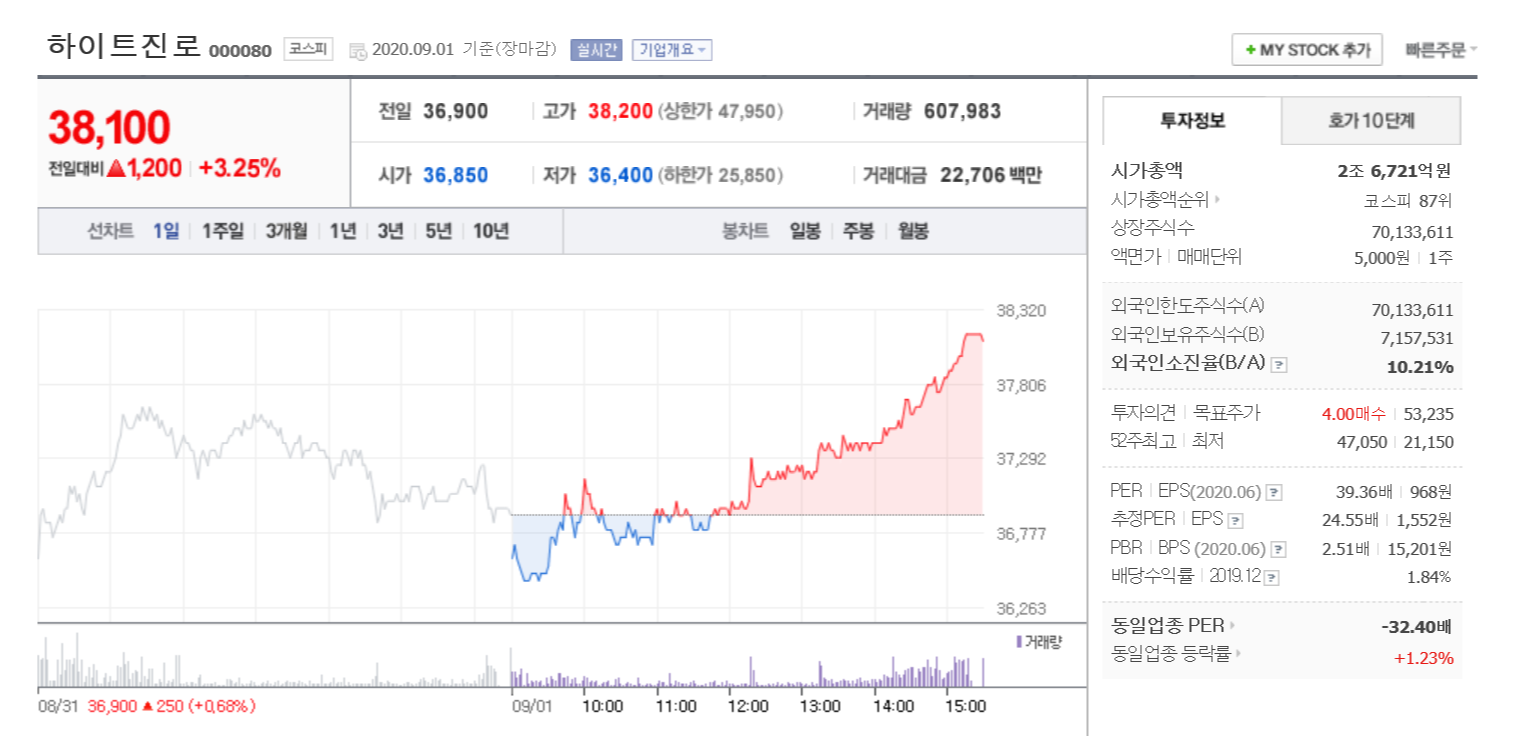Click the 코스피 market badge
This screenshot has height=736, width=1529.
(x=308, y=49)
